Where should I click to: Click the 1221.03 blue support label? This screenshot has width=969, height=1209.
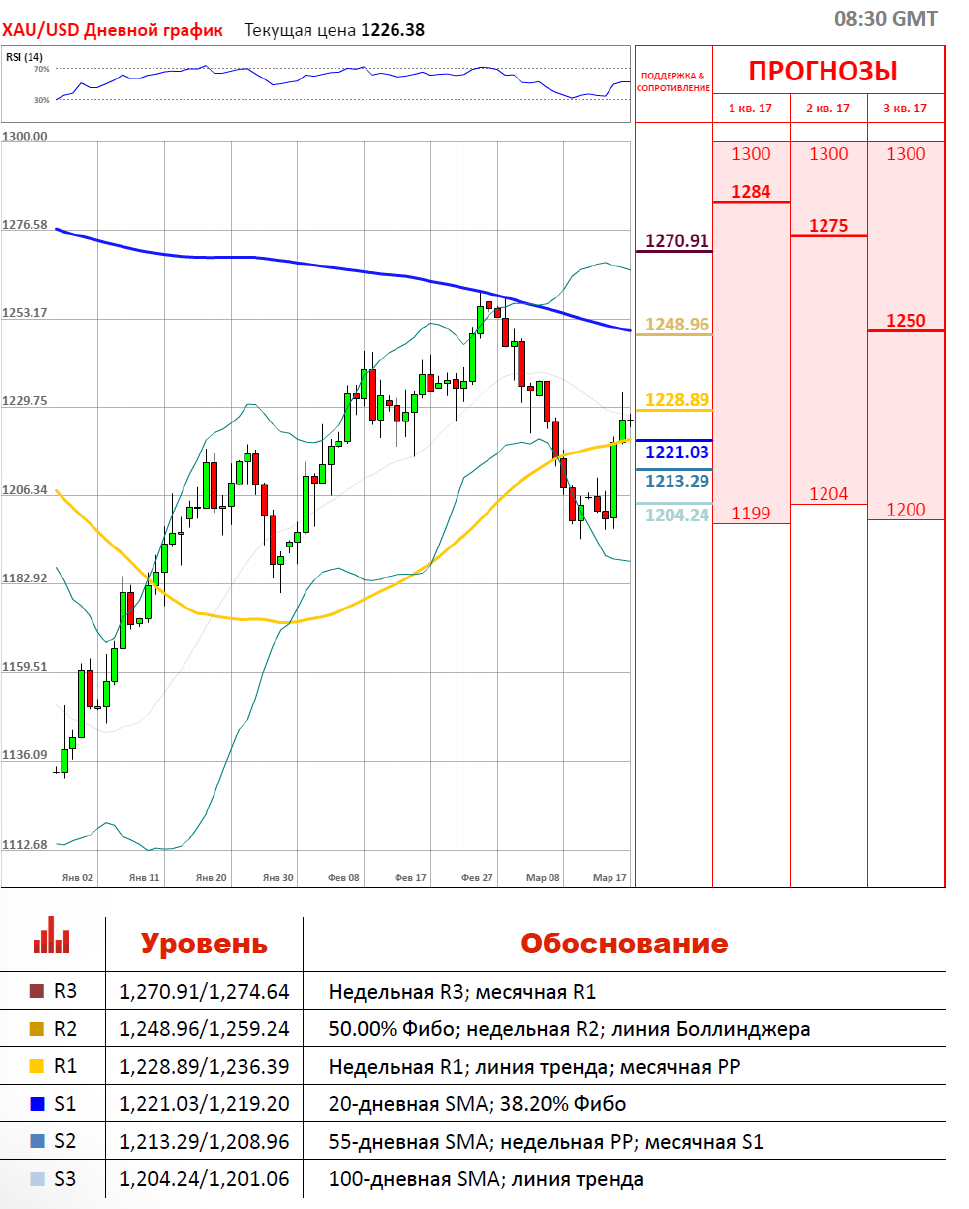[676, 453]
